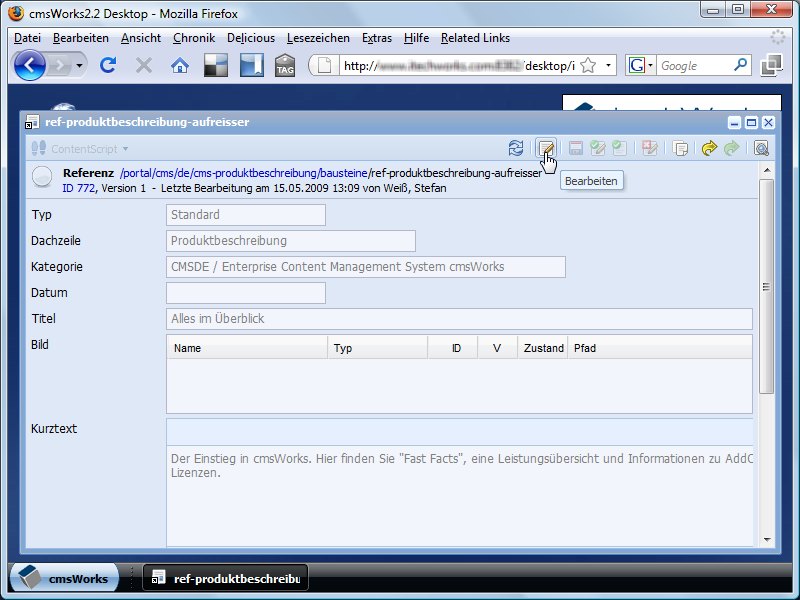800x600 pixels.
Task: Click the yellow forward arrow icon
Action: pos(709,148)
